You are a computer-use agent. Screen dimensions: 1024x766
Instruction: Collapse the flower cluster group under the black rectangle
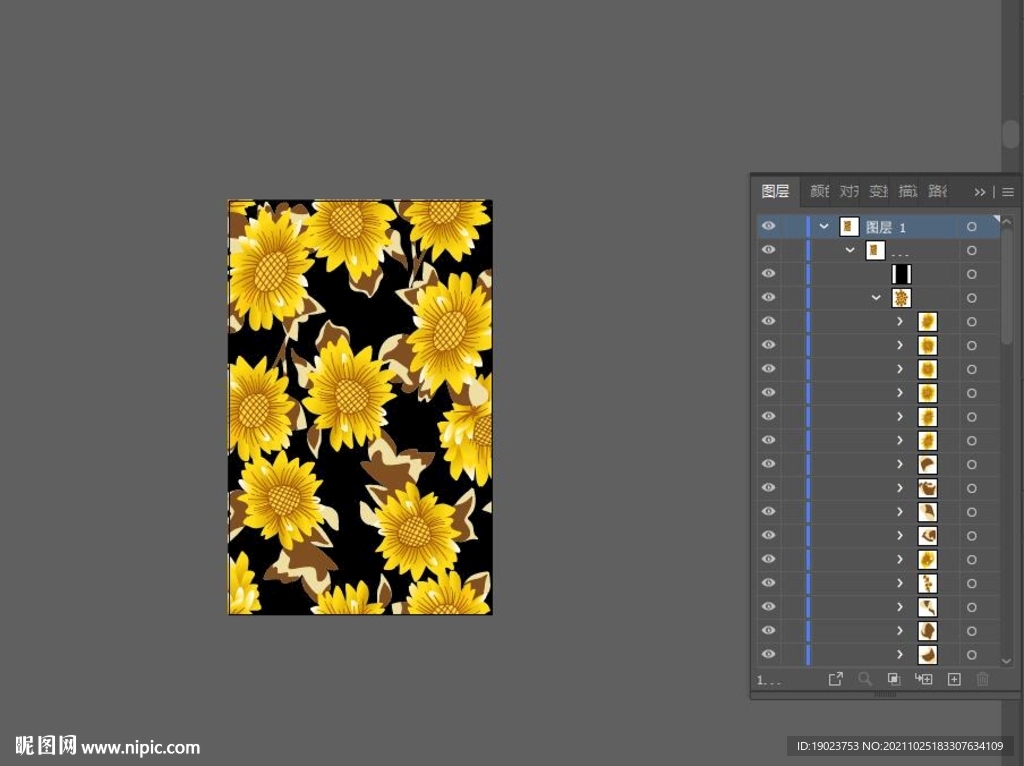(876, 298)
